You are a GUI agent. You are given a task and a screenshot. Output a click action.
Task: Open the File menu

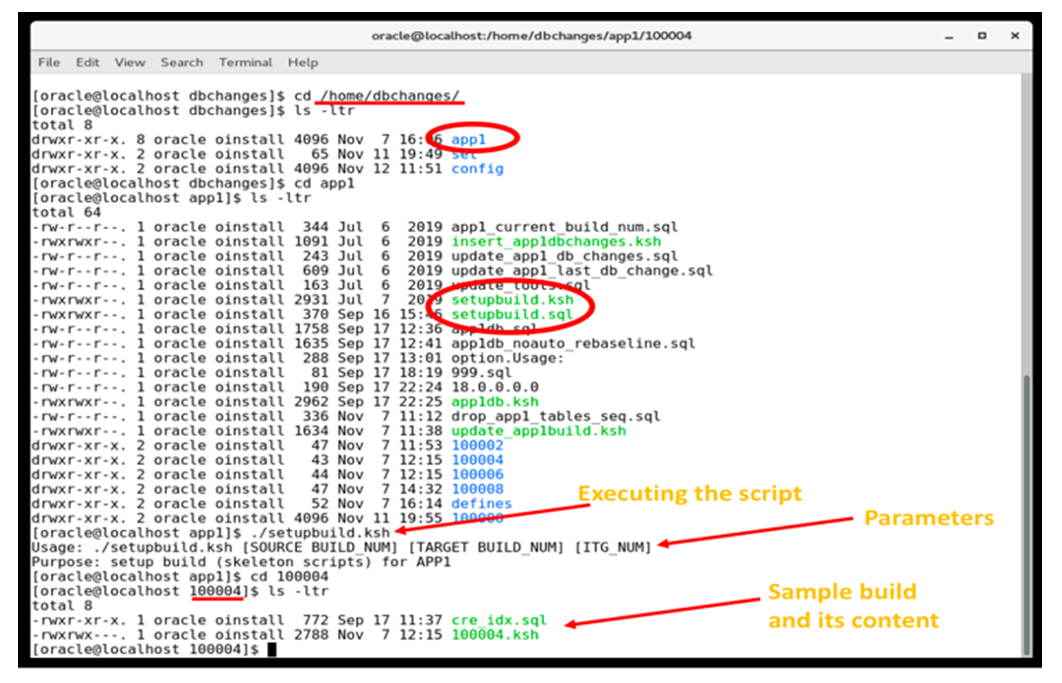point(49,62)
